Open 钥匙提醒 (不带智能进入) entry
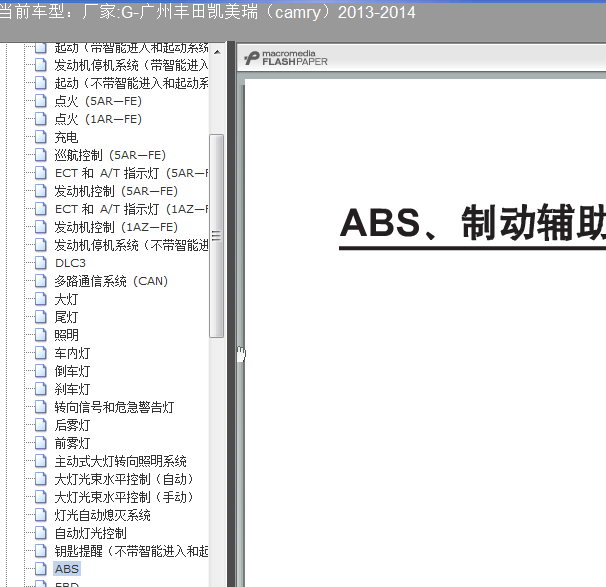Viewport: 606px width, 587px height. pos(131,551)
